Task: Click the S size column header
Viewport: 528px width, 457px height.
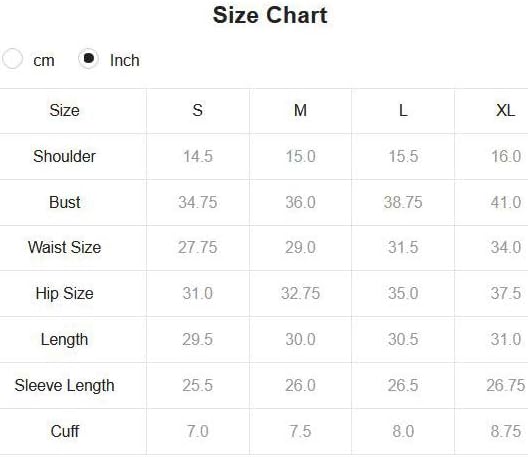Action: (198, 110)
